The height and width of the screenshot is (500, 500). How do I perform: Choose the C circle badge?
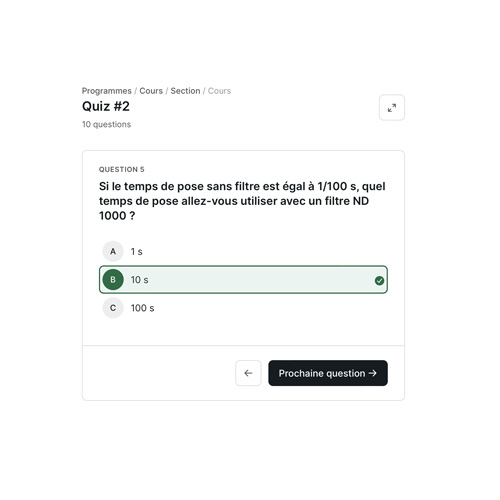[113, 308]
